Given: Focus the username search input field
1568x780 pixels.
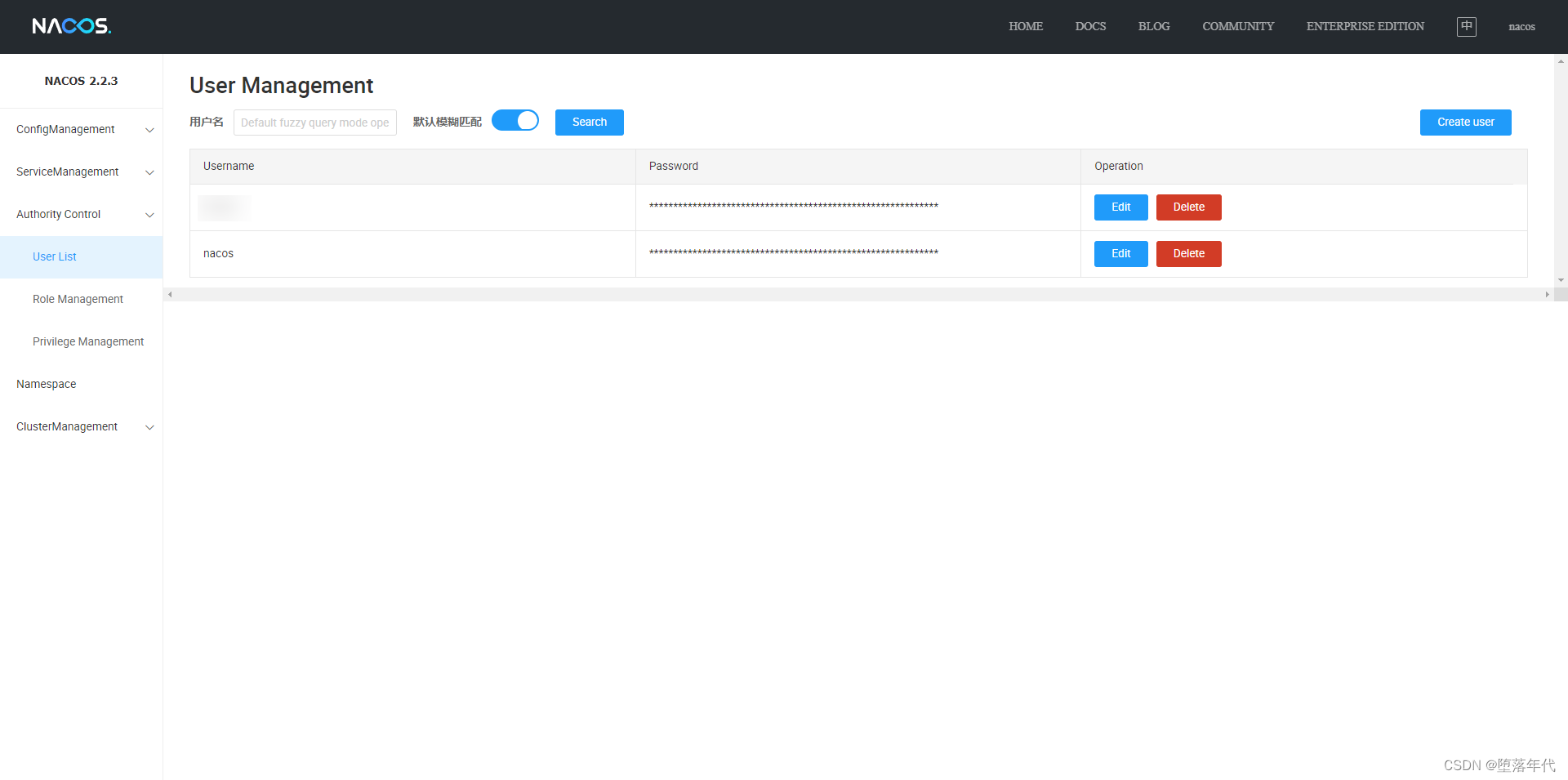Looking at the screenshot, I should (315, 123).
